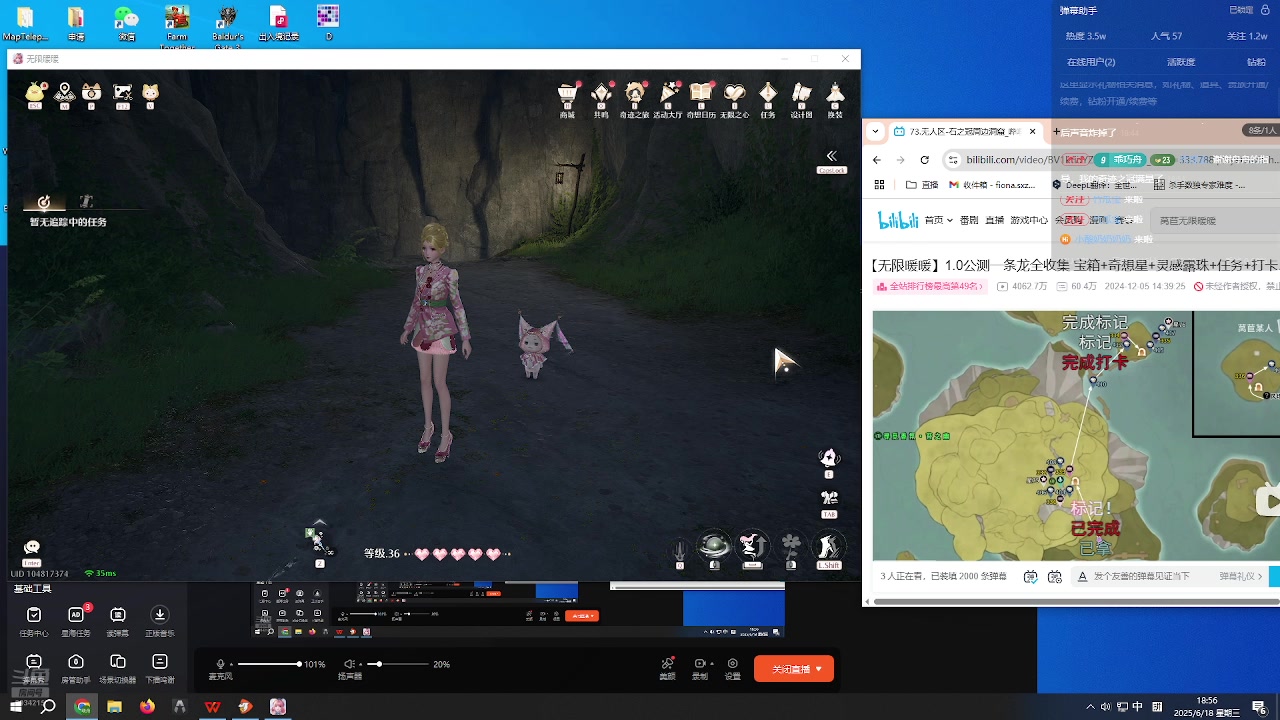Open Firefox from the taskbar
Viewport: 1280px width, 720px height.
[148, 707]
